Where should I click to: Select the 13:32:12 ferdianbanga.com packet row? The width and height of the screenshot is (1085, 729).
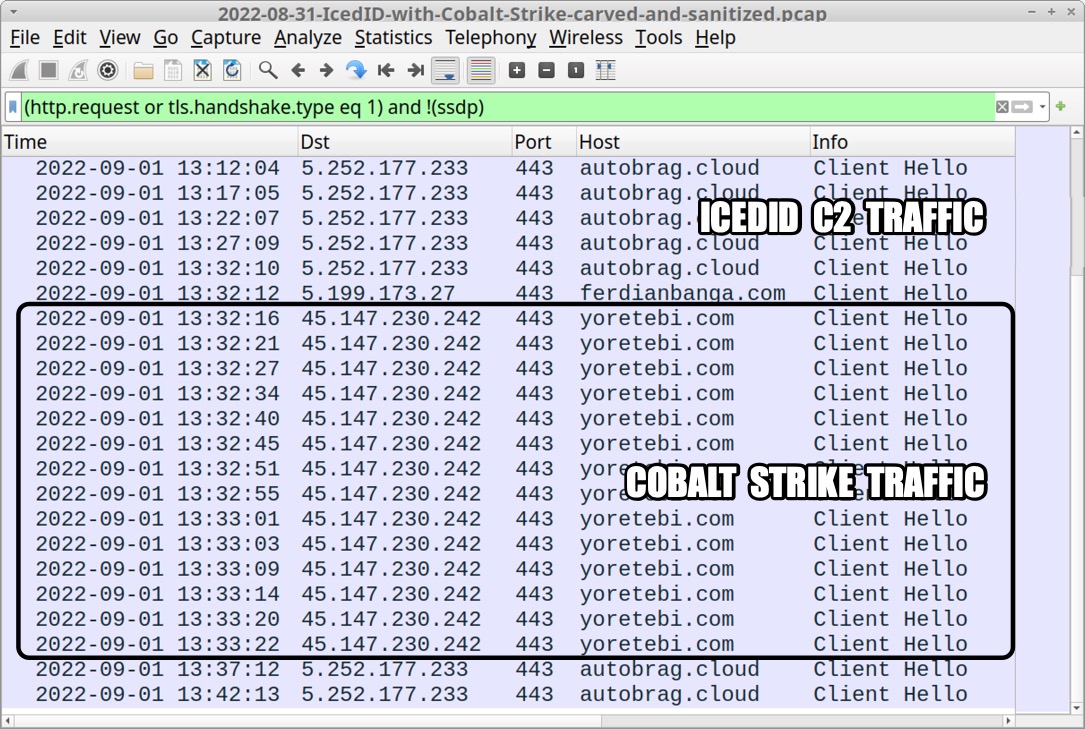(x=508, y=293)
